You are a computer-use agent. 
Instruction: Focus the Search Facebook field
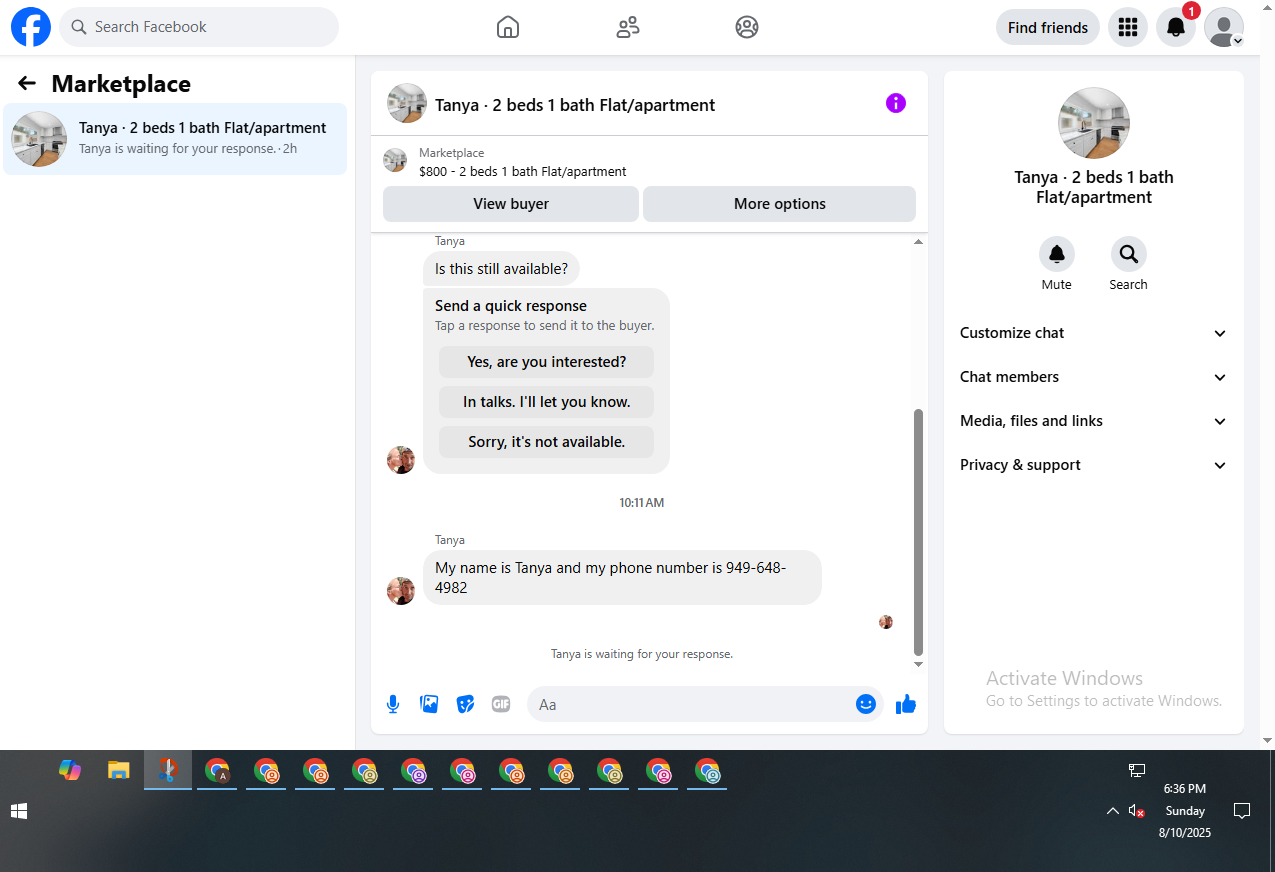click(199, 27)
